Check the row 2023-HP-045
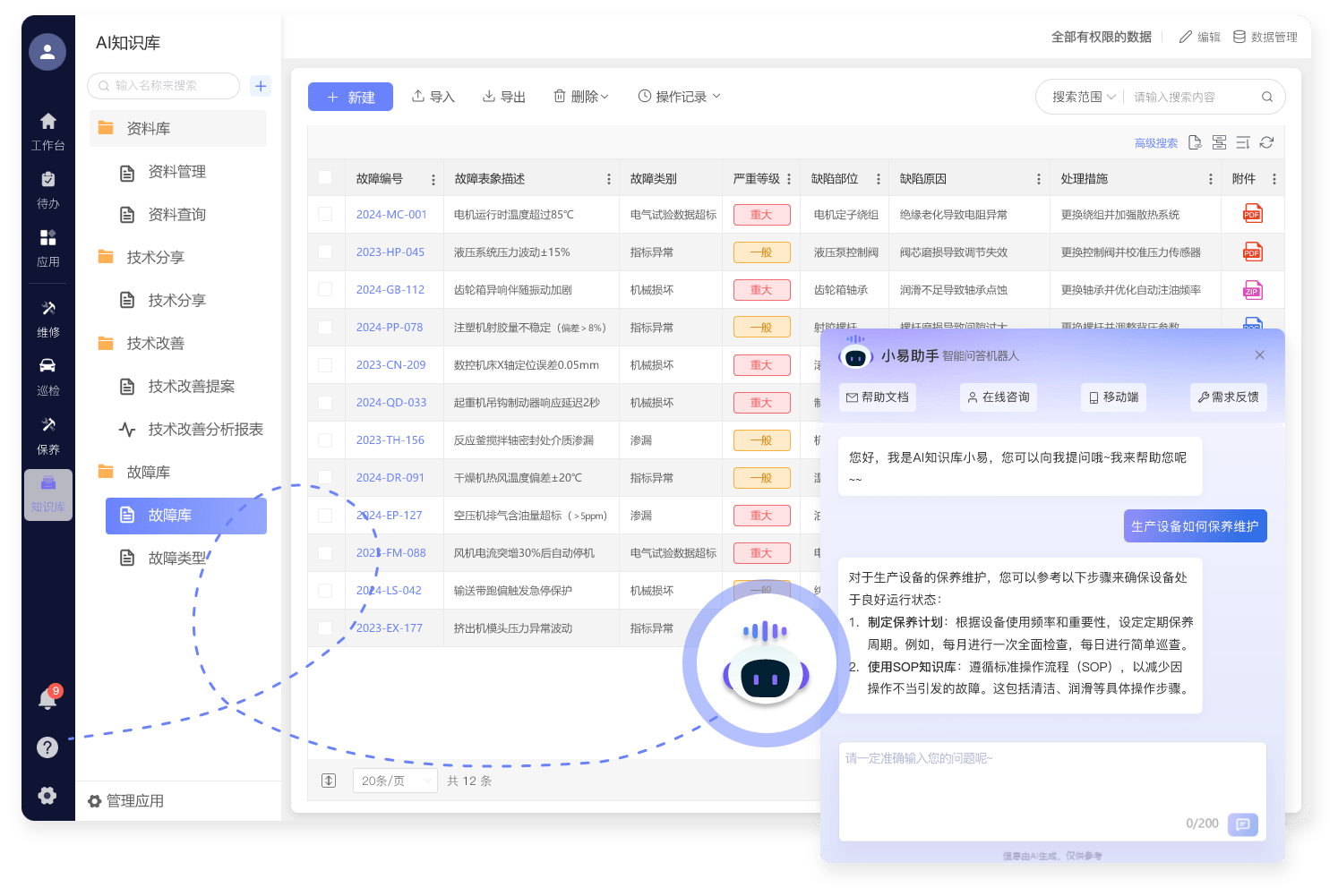1338x896 pixels. click(325, 252)
